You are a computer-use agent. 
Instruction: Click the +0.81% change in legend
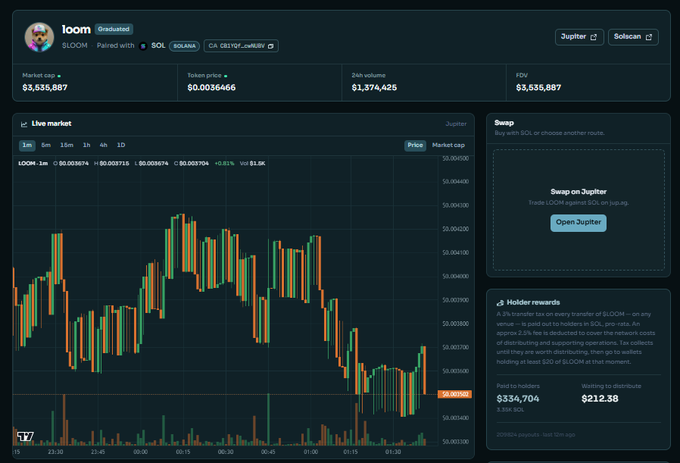(x=224, y=163)
